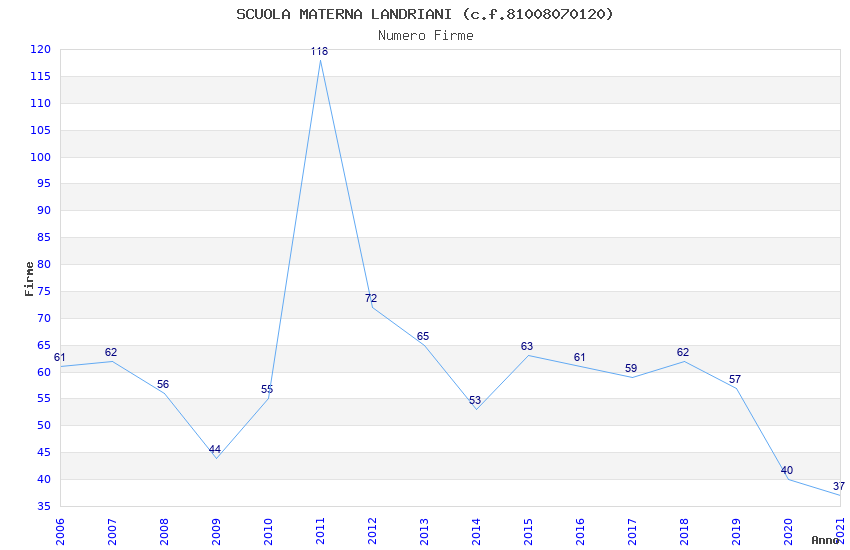Click the Firme y-axis label

[x=29, y=279]
